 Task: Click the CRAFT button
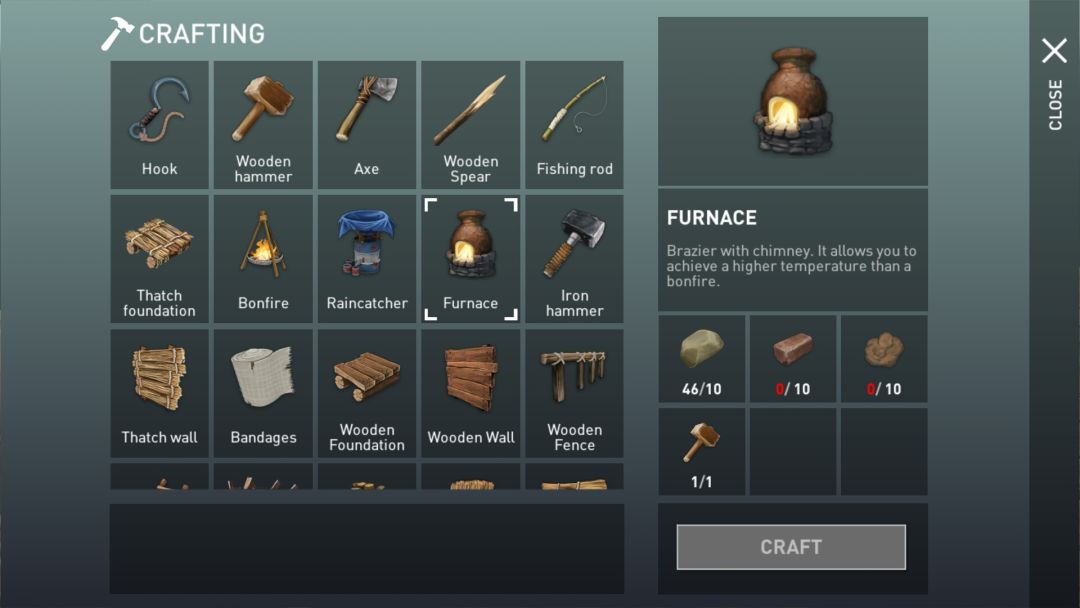[x=791, y=547]
